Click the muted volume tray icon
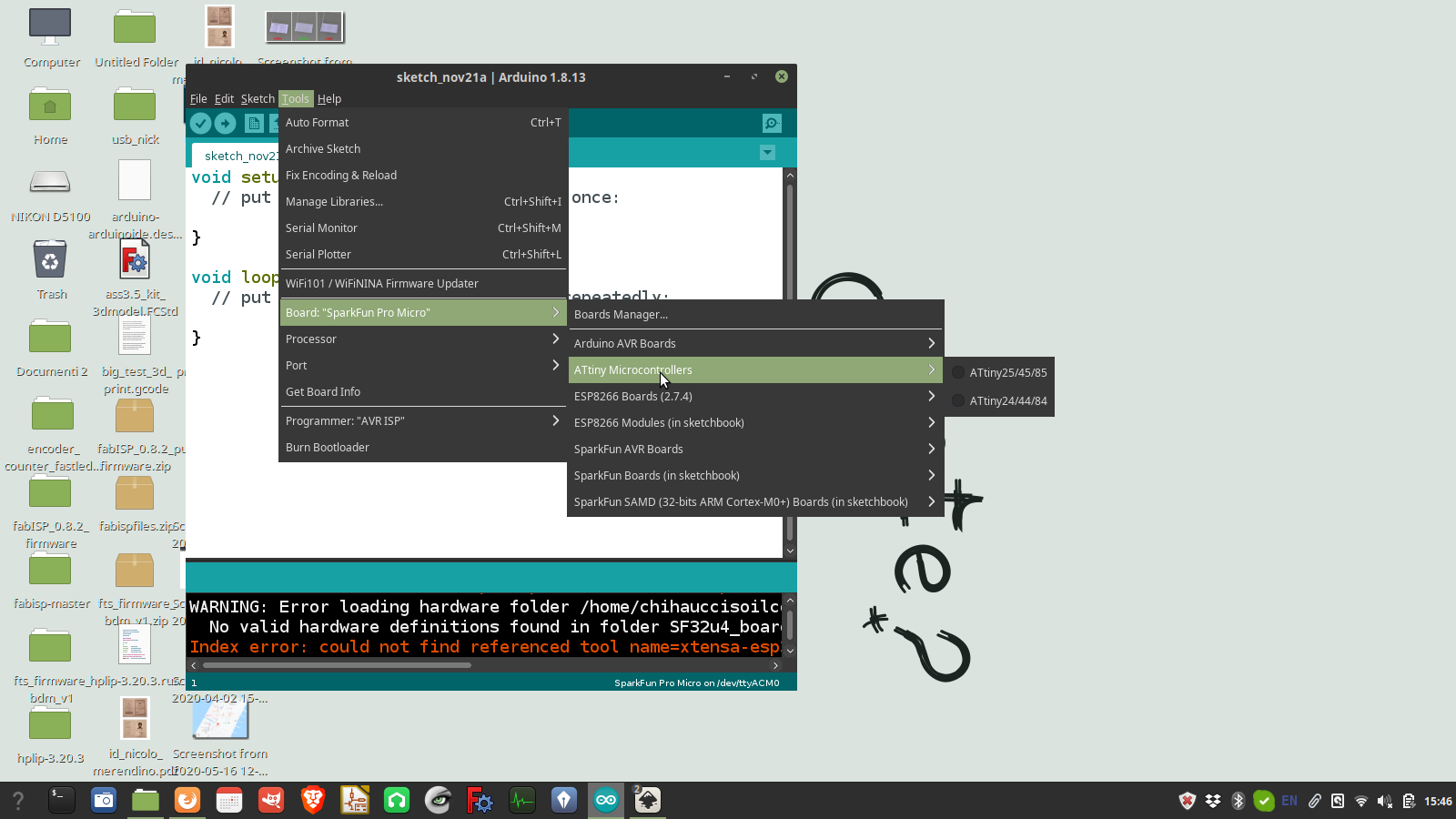 1384,801
